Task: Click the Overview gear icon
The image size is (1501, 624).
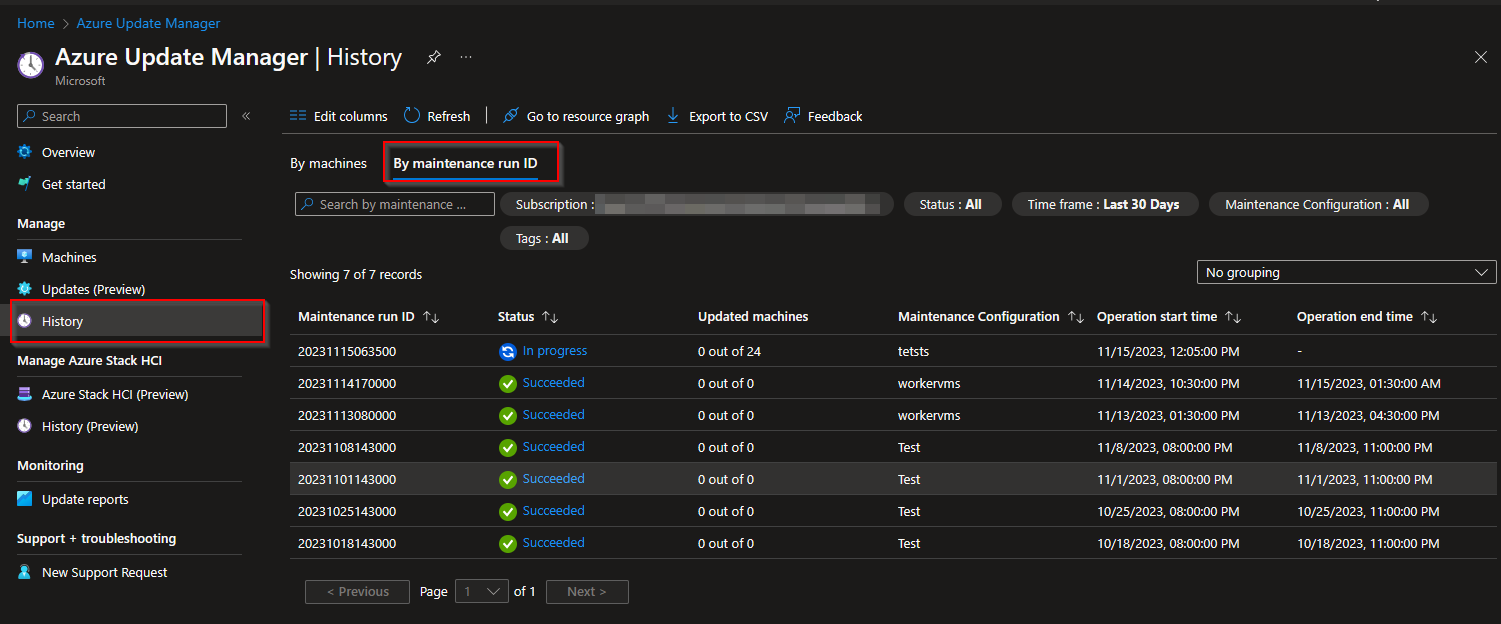Action: [x=25, y=152]
